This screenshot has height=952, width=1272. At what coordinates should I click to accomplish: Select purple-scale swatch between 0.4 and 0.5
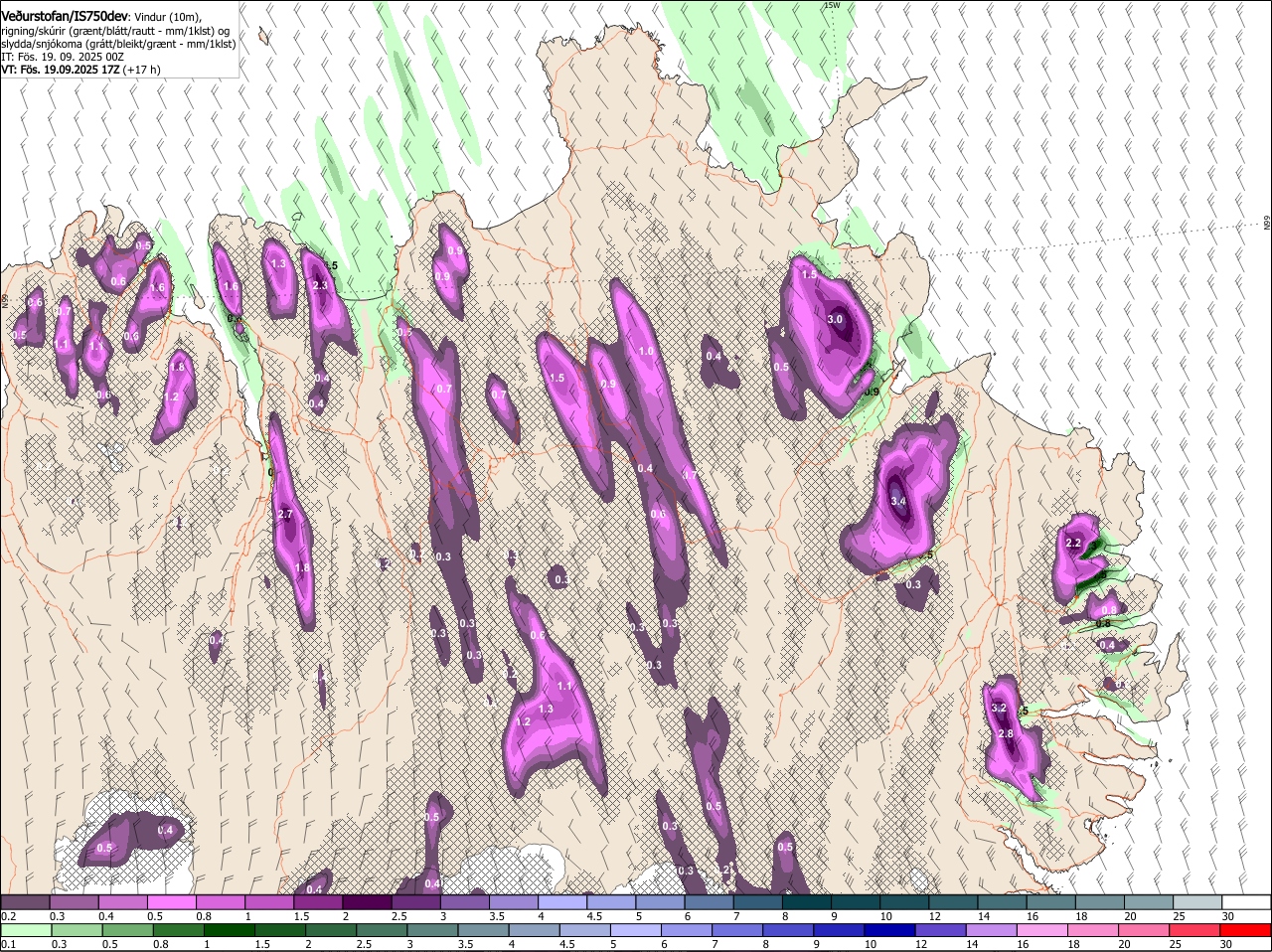(122, 901)
